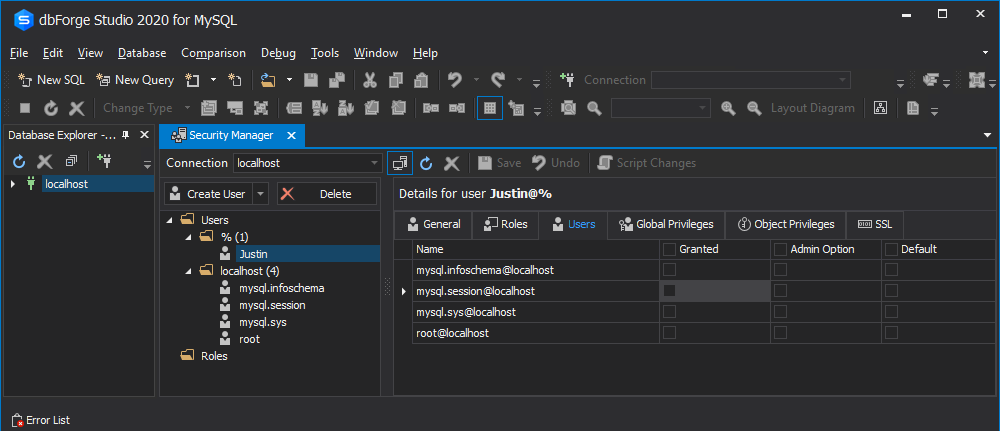Select the root user in tree

point(249,339)
